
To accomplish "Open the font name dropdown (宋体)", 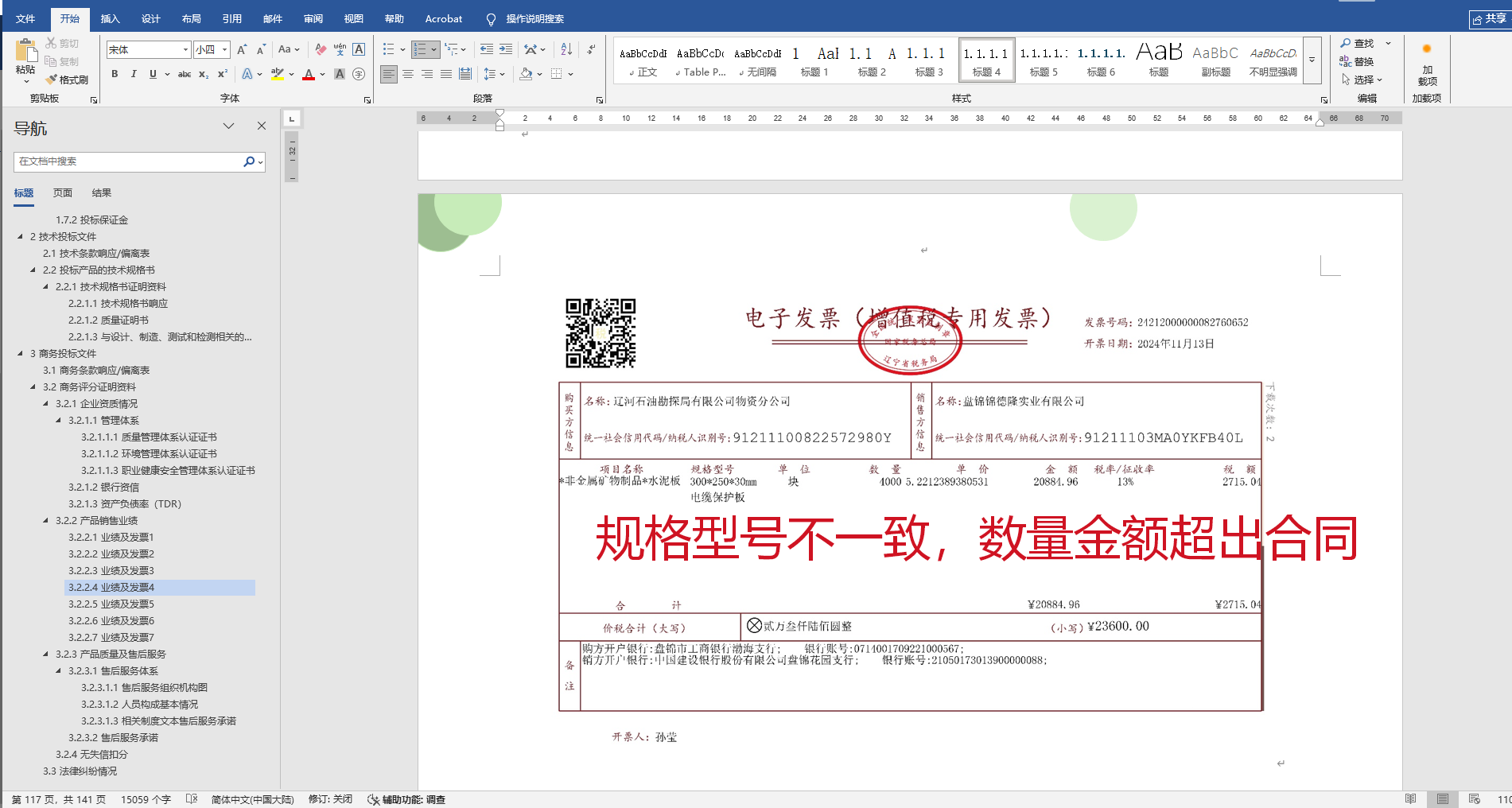I will (x=185, y=49).
